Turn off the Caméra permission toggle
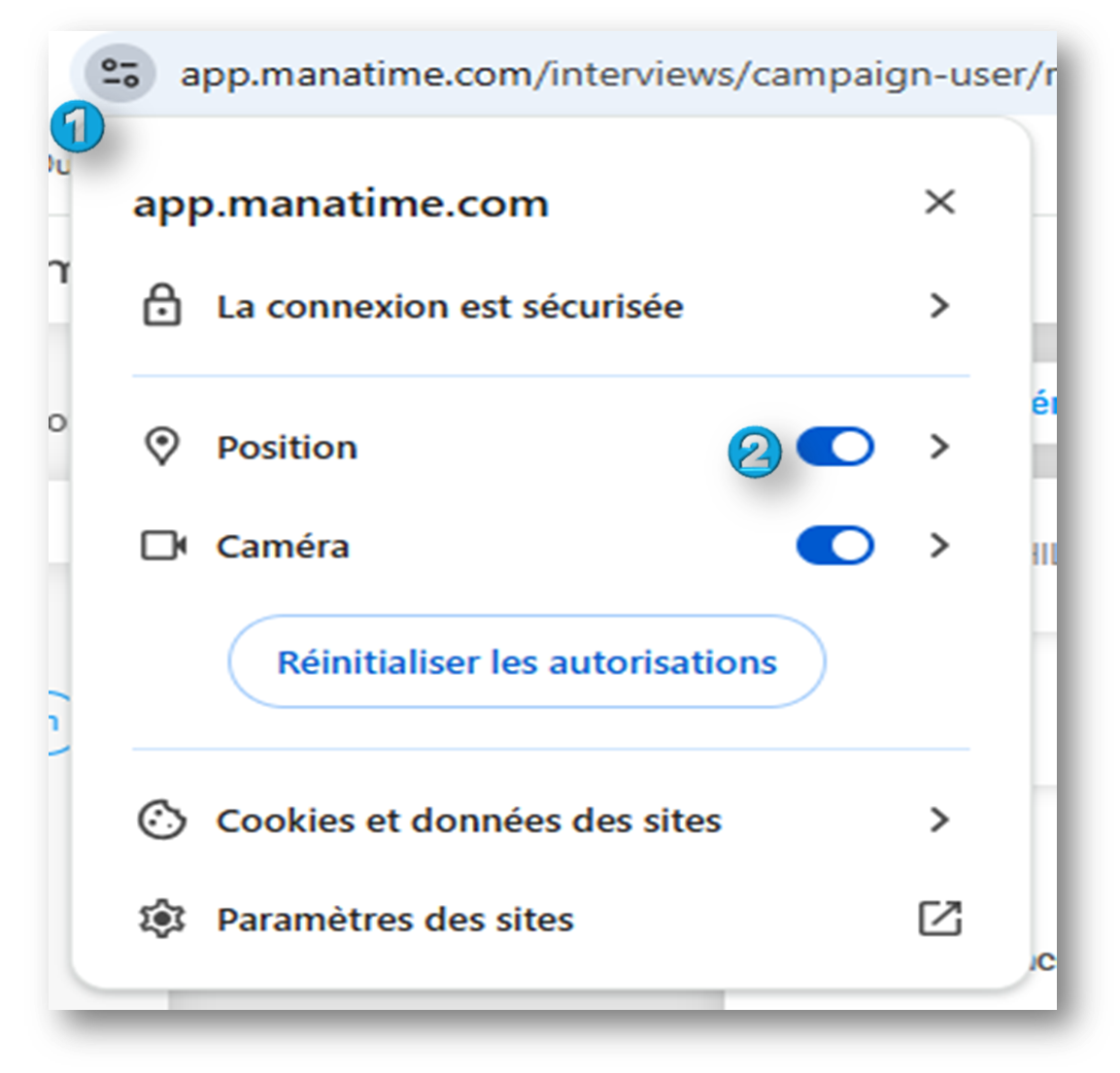The height and width of the screenshot is (1073, 1120). (x=834, y=546)
